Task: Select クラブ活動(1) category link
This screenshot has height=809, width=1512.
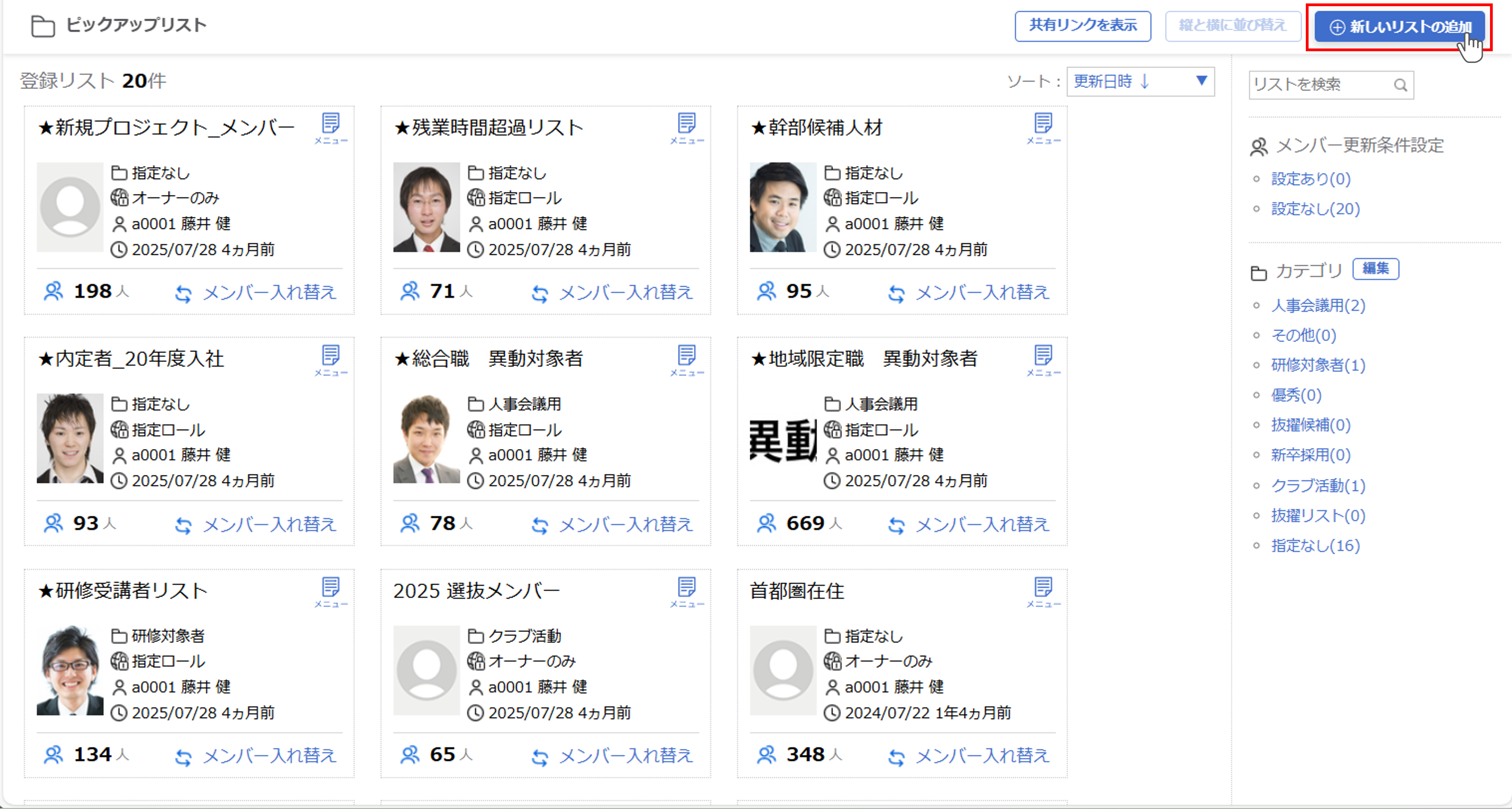Action: coord(1318,485)
